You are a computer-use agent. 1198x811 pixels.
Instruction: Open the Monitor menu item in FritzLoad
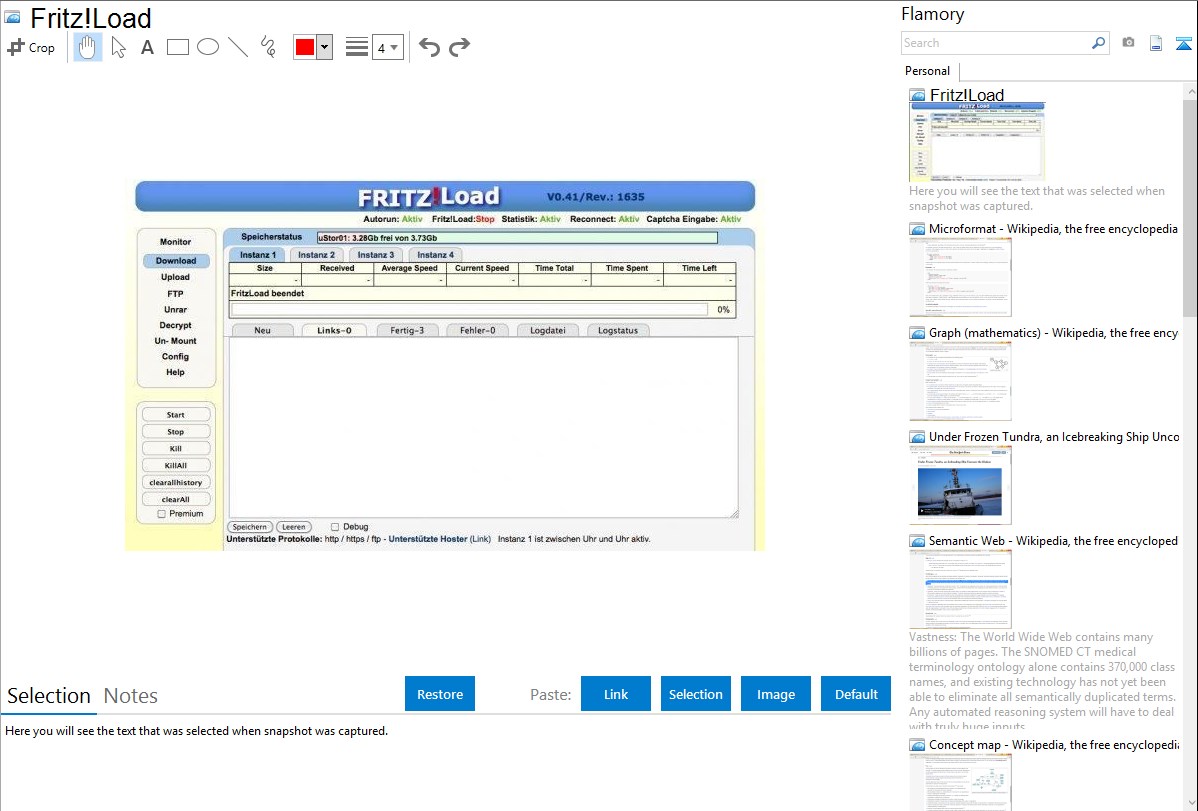(x=176, y=242)
